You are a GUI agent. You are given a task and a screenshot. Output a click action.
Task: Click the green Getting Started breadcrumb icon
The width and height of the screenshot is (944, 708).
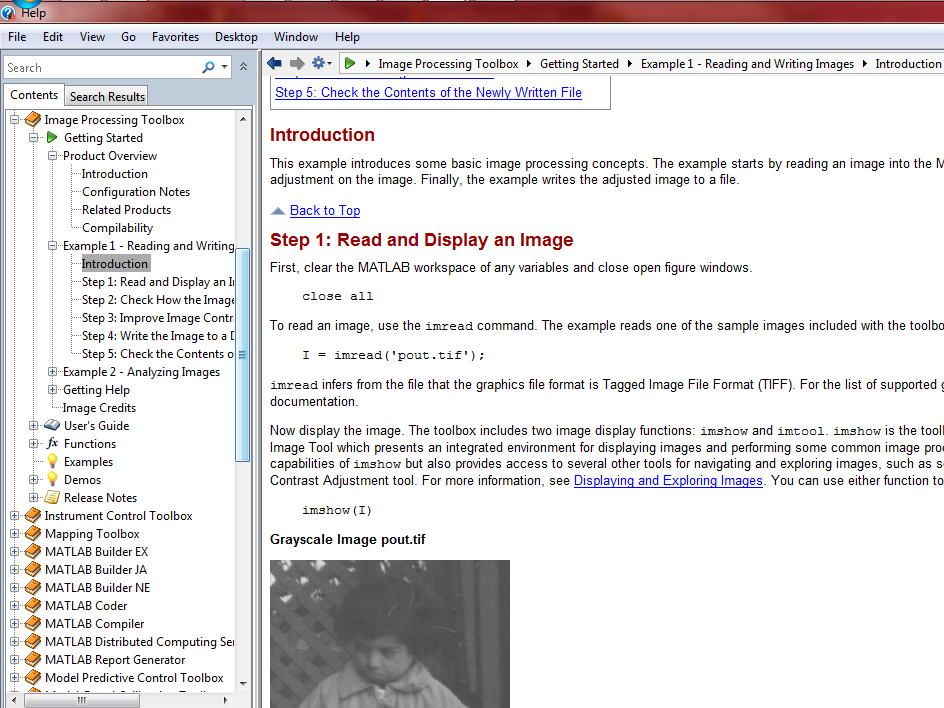[350, 63]
